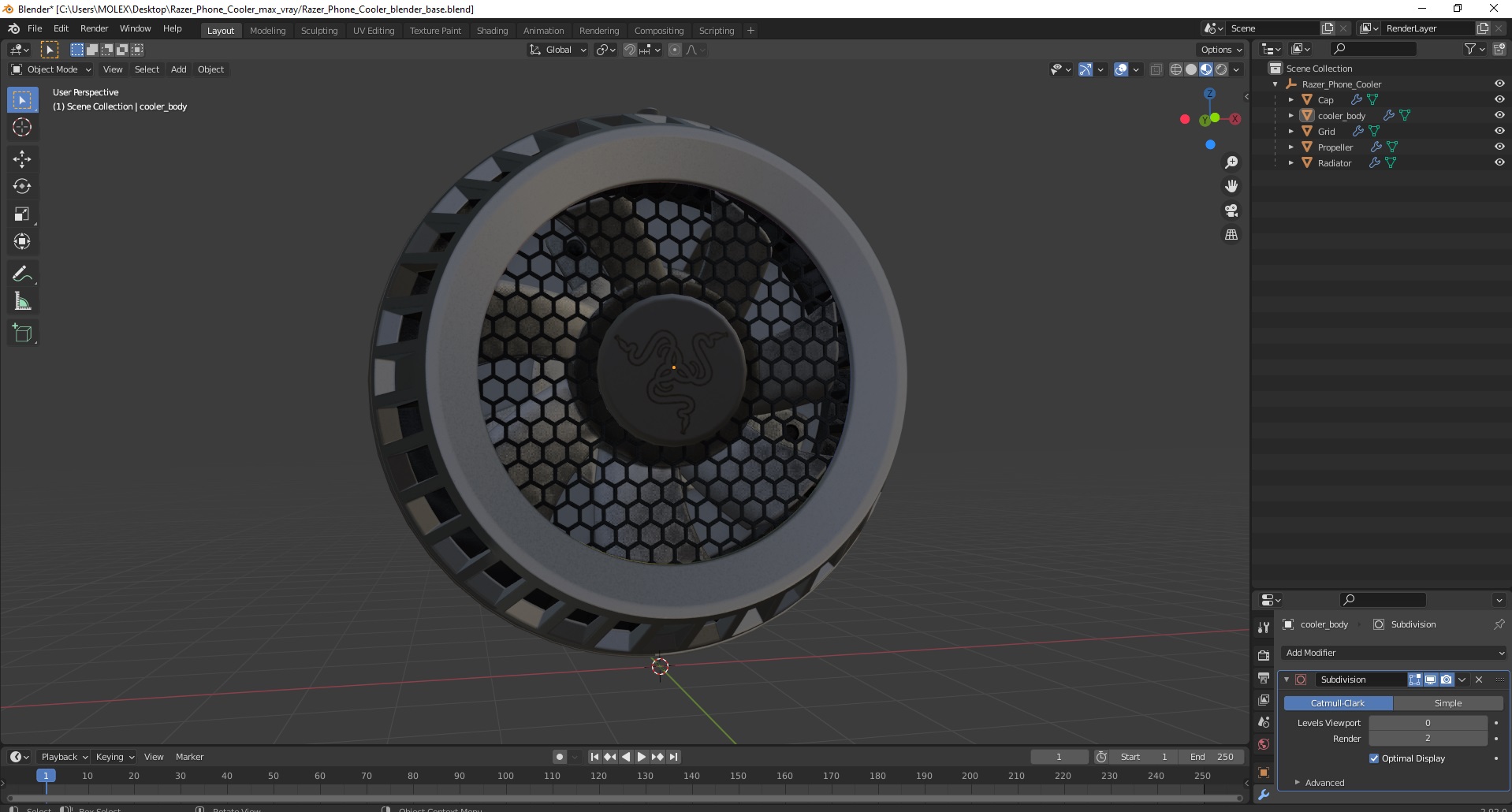The image size is (1512, 812).
Task: Open the Object properties tab
Action: click(1264, 773)
